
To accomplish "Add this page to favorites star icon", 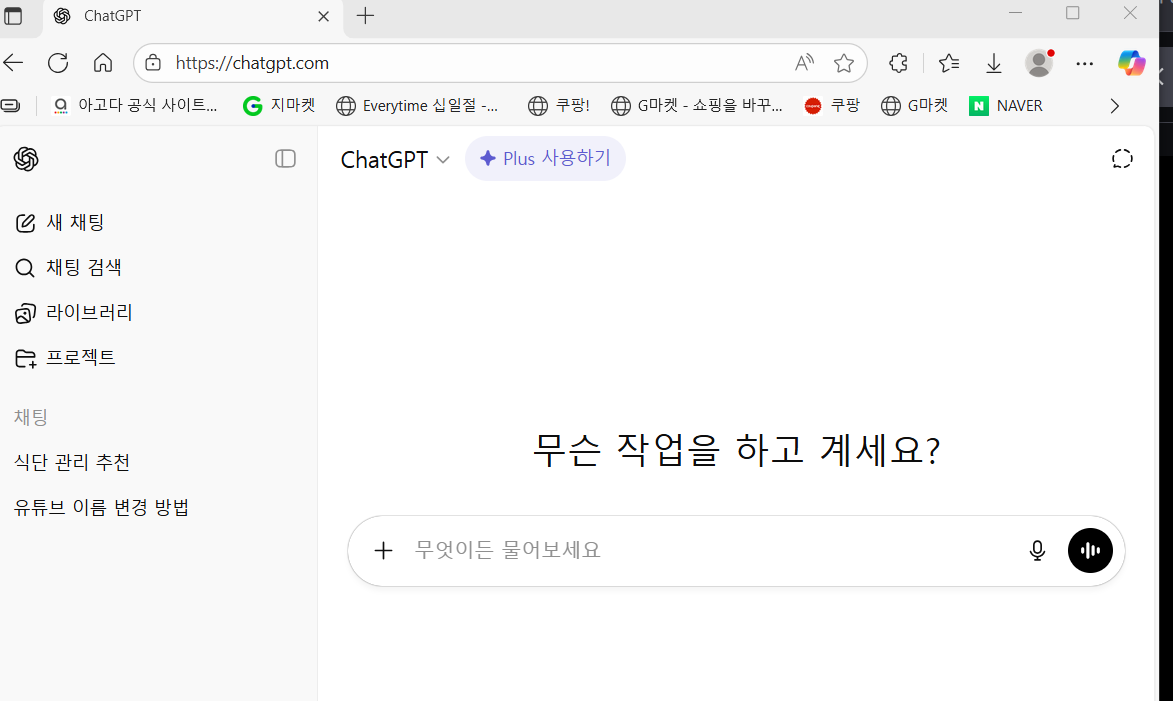I will pyautogui.click(x=844, y=63).
